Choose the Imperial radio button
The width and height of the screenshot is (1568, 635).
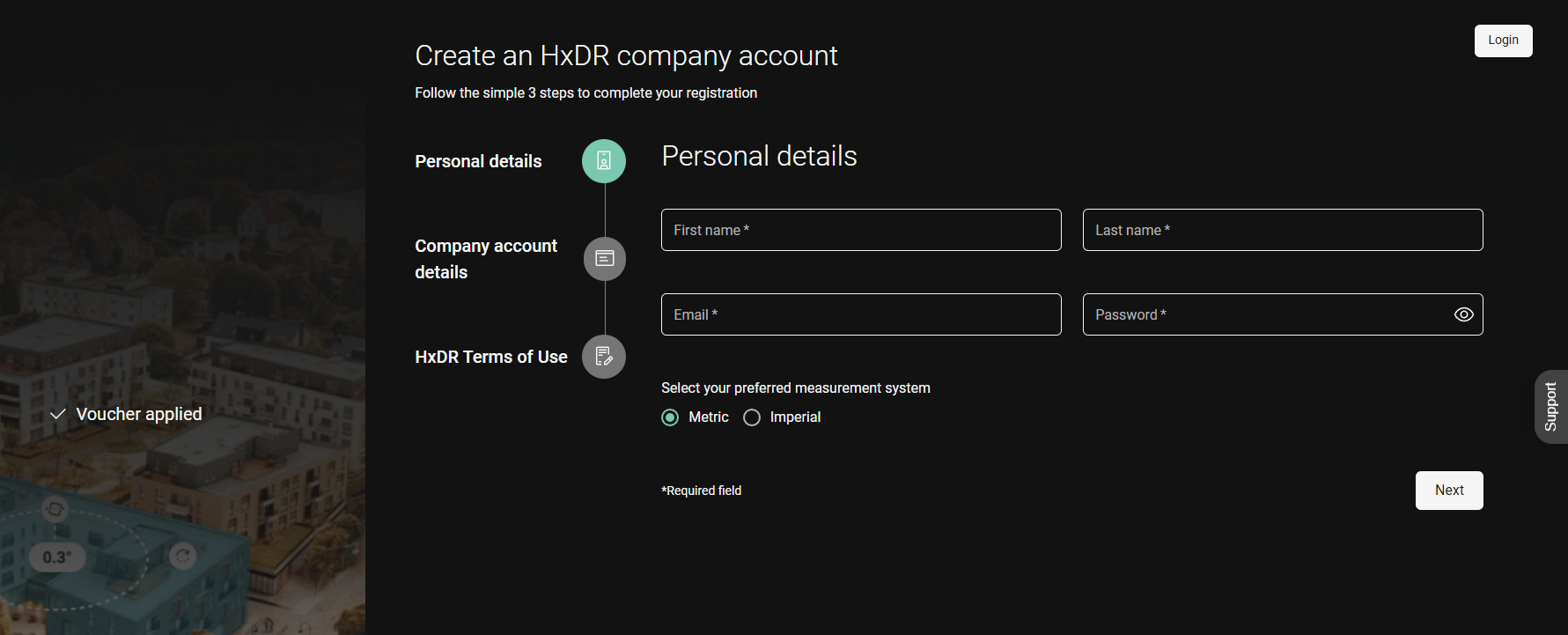point(752,417)
